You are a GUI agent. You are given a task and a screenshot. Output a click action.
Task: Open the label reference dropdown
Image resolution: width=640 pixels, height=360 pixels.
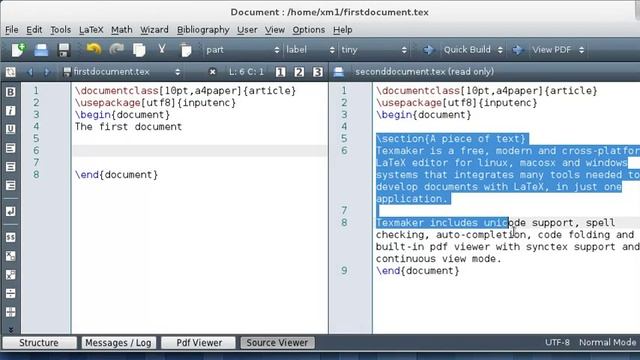click(310, 50)
